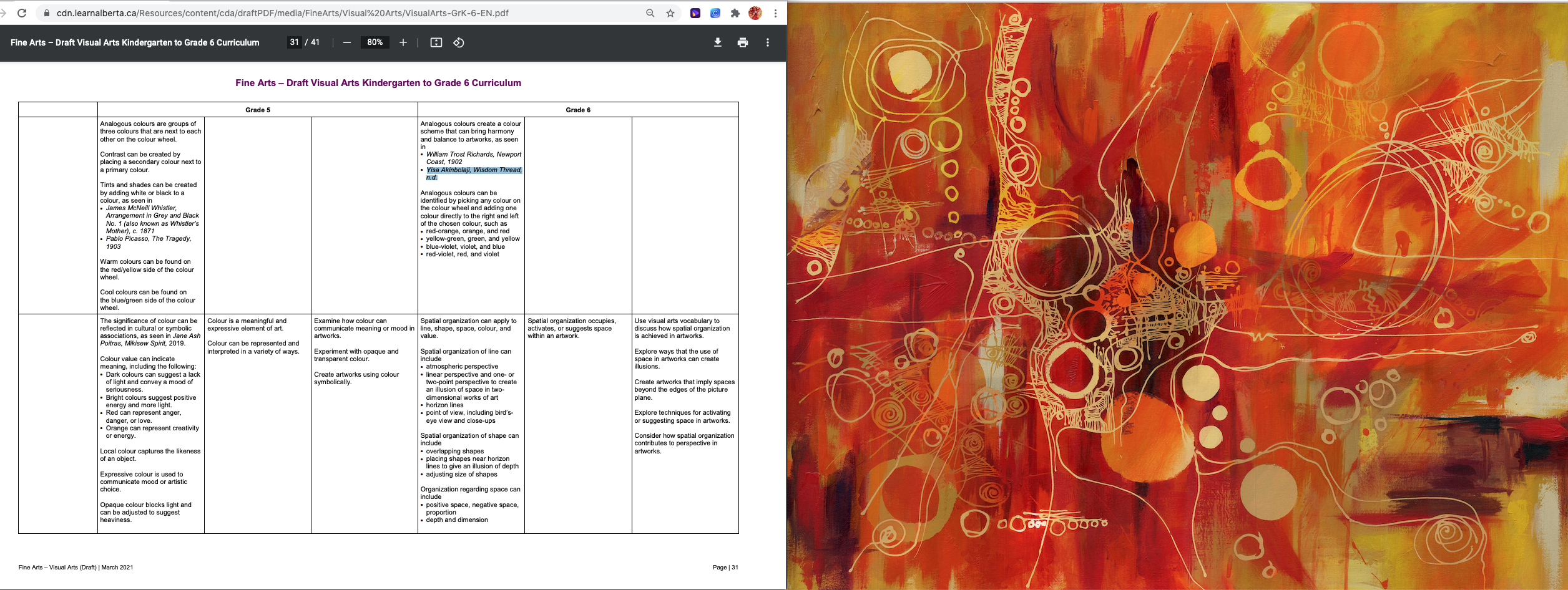
Task: Click the purple extension icon in toolbar
Action: [x=695, y=13]
